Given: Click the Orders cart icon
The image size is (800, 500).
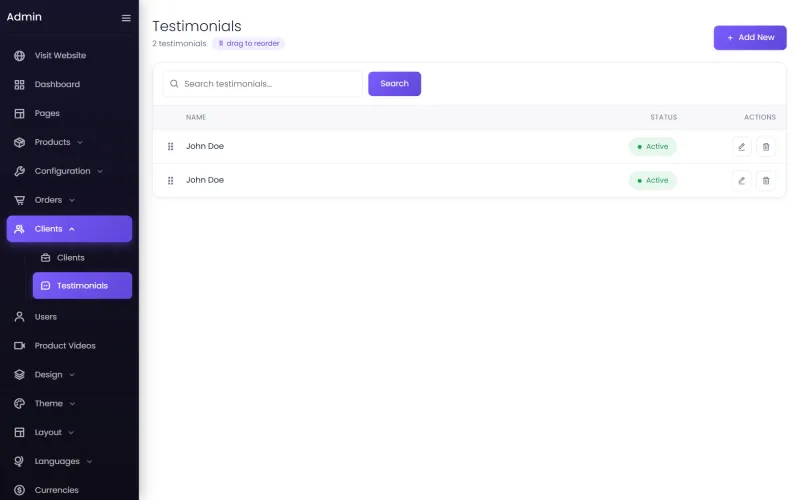Looking at the screenshot, I should click(x=19, y=200).
